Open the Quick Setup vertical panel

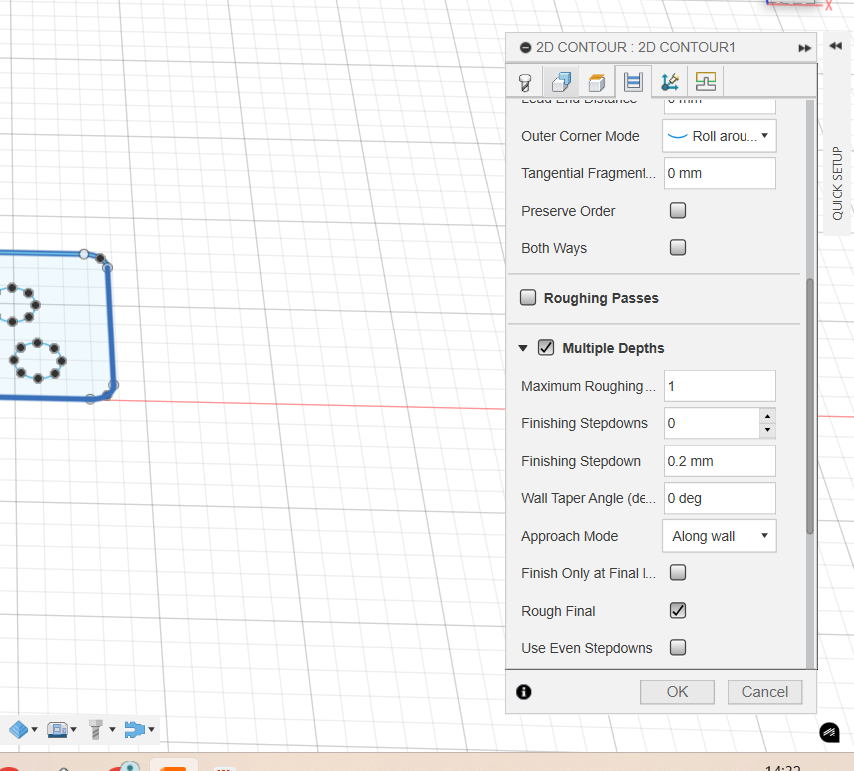(x=837, y=183)
